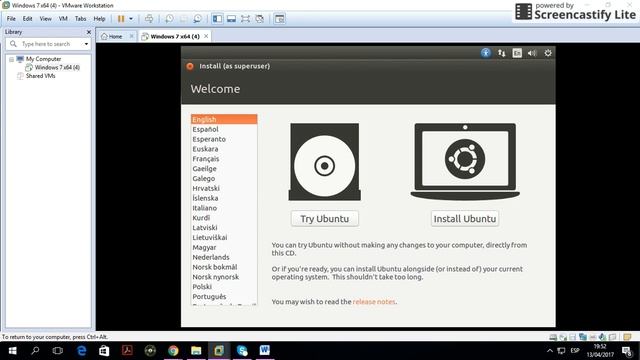Select Nederlands in the language list
This screenshot has height=360, width=640.
click(224, 257)
